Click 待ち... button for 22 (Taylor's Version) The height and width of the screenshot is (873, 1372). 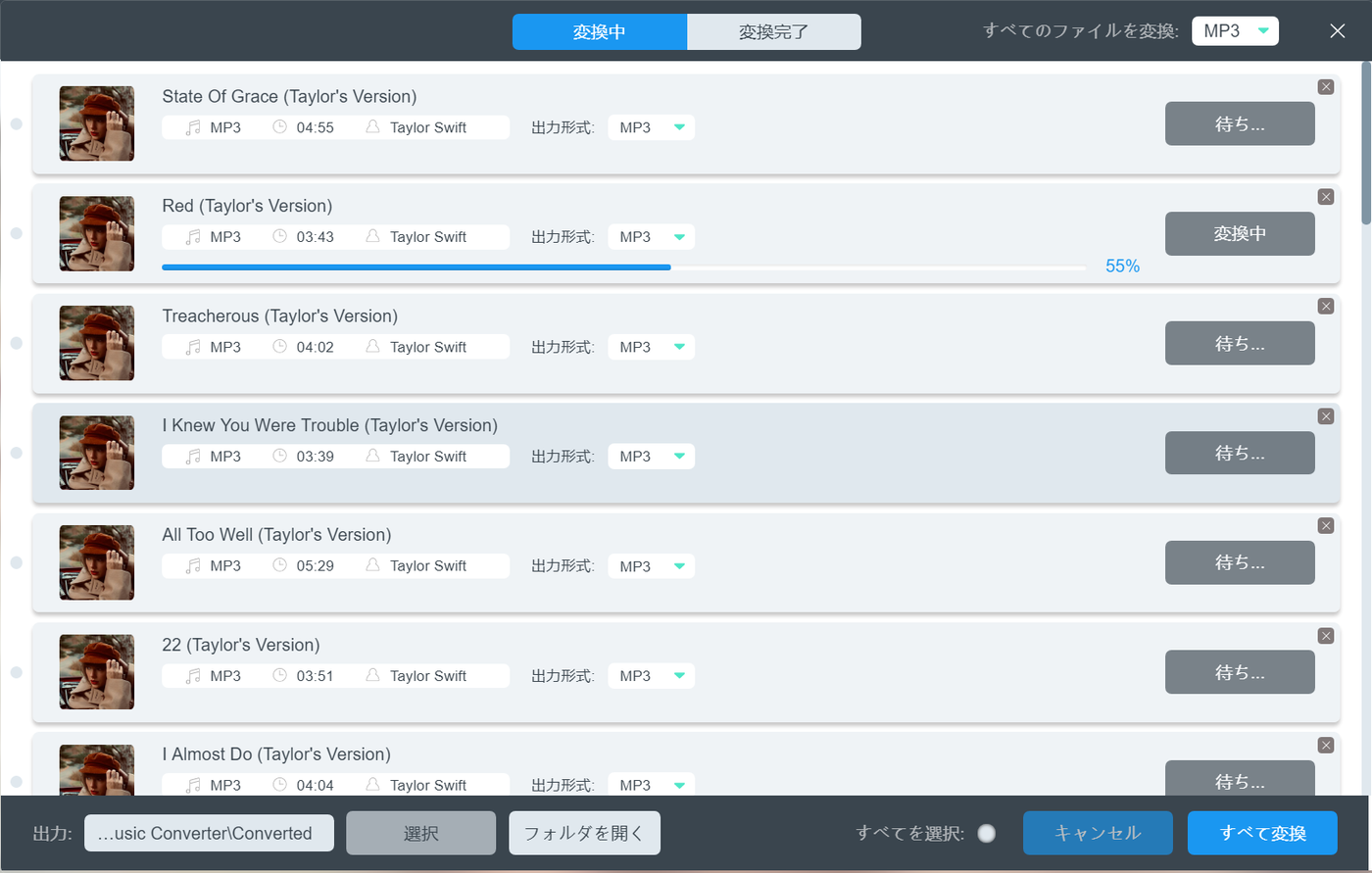point(1240,673)
